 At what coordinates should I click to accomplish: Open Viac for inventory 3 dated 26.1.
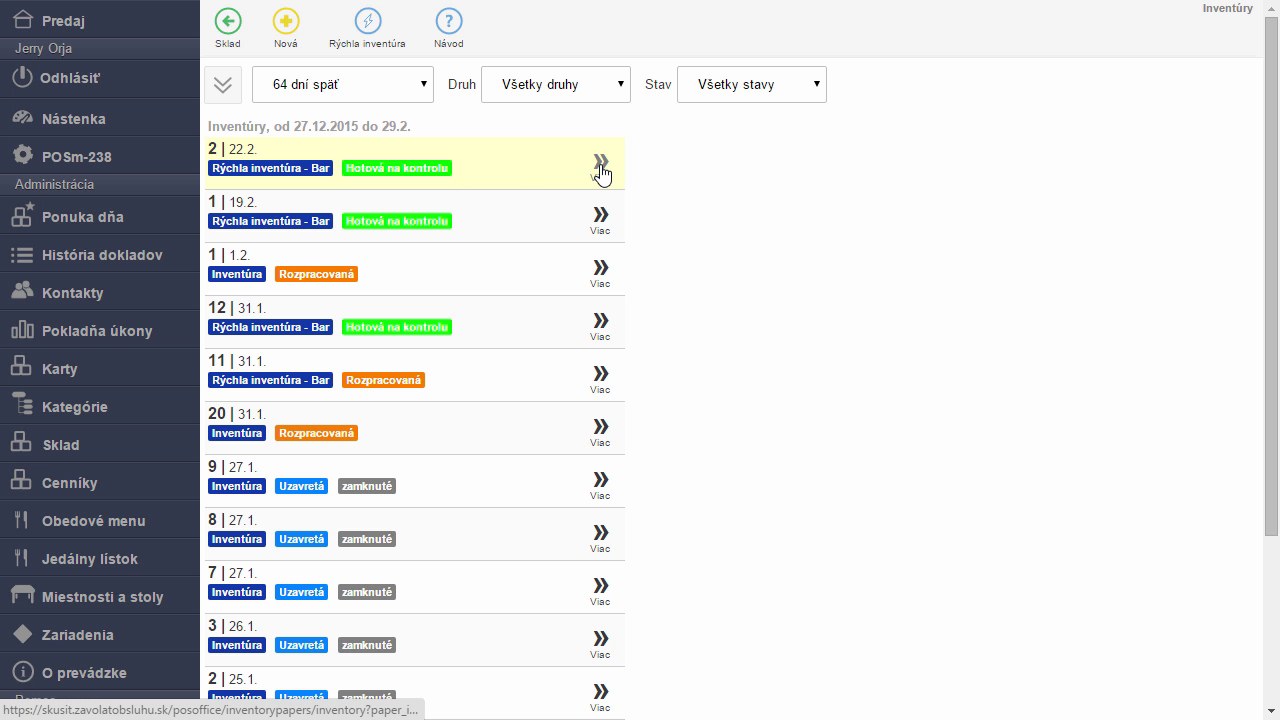(600, 644)
